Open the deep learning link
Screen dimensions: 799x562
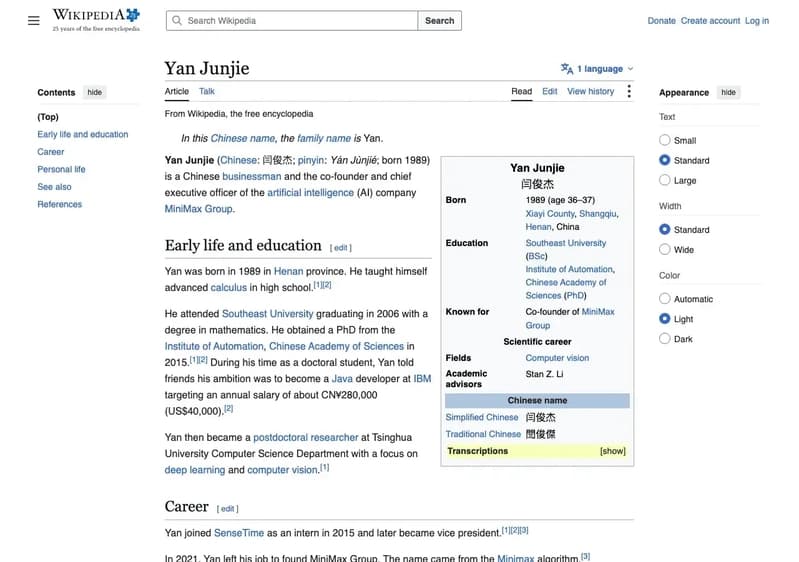click(x=195, y=470)
